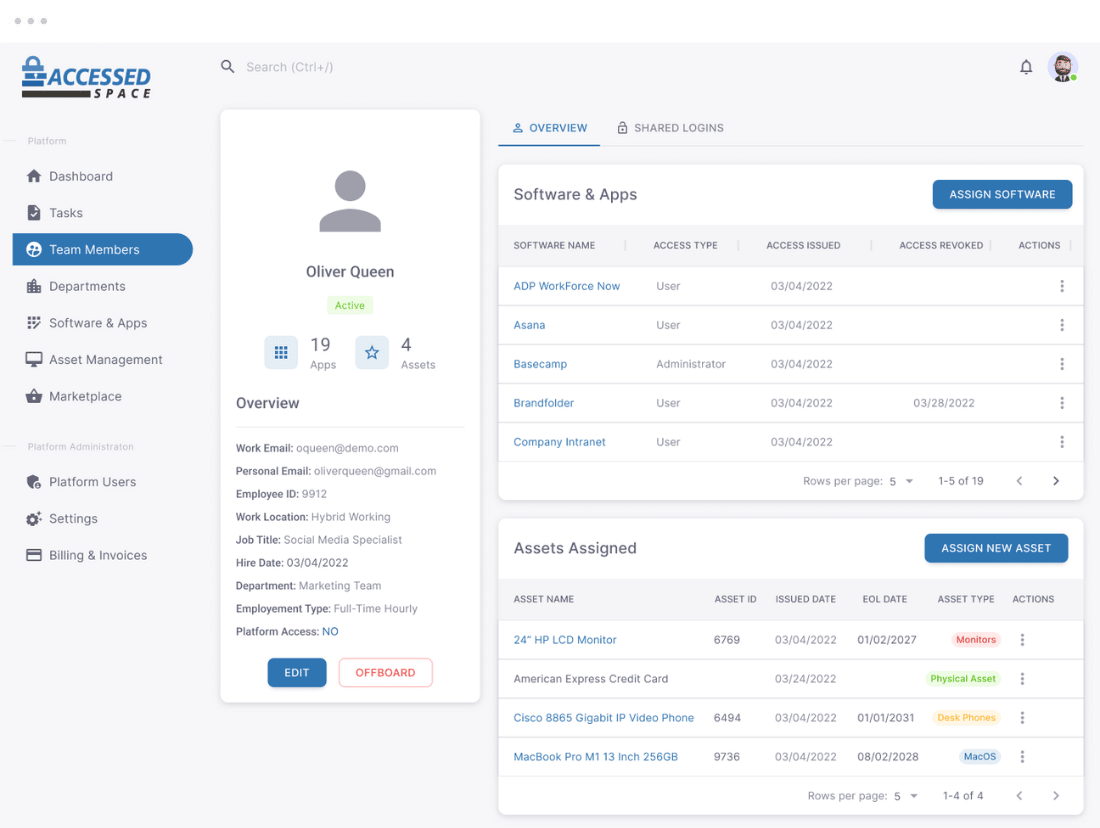
Task: Open actions menu for Brandfolder row
Action: tap(1061, 403)
